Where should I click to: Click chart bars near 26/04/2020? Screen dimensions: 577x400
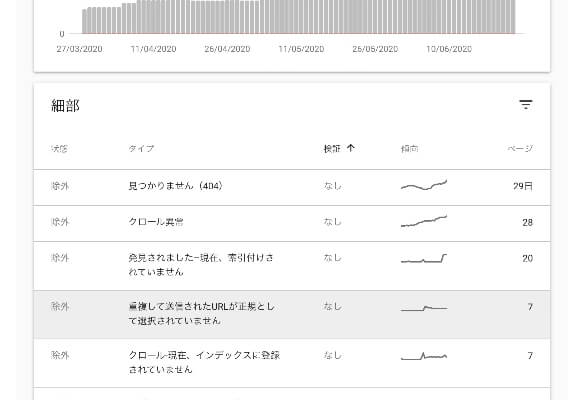(227, 17)
